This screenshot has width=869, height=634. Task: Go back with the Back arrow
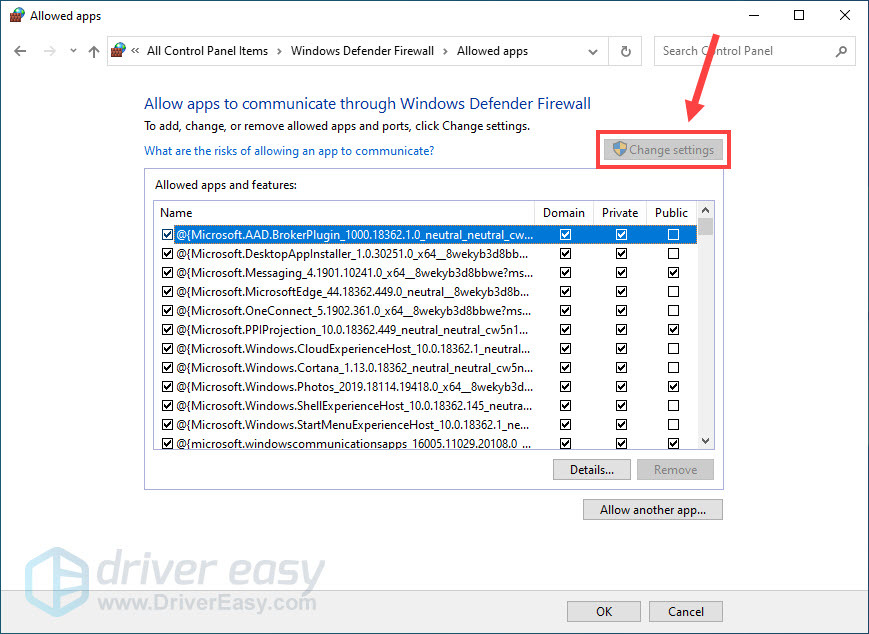[20, 51]
